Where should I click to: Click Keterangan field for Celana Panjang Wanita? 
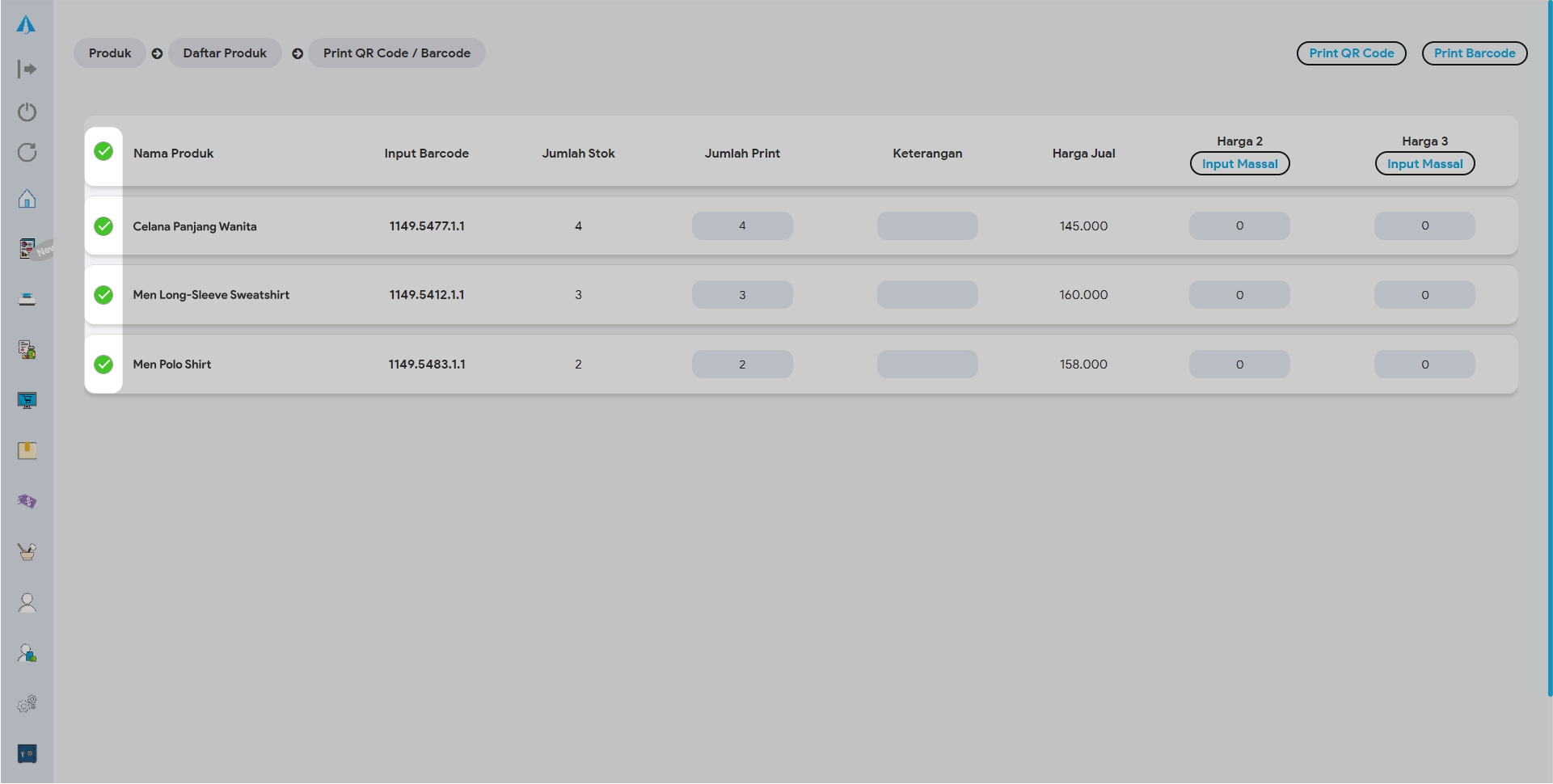point(927,226)
